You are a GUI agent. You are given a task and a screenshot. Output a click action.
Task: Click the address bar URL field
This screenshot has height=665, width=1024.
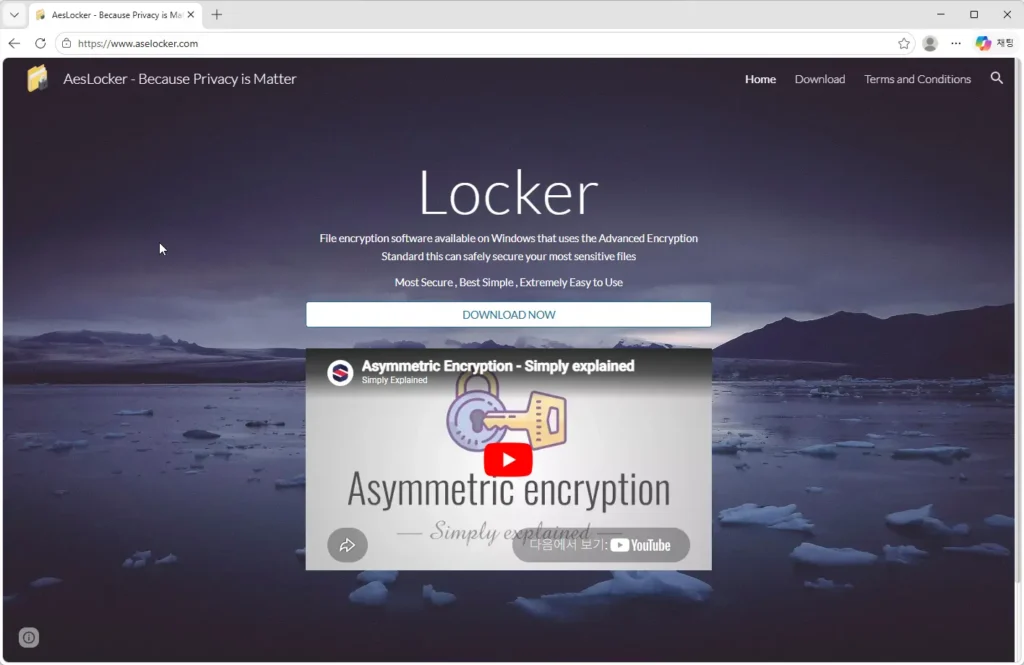click(483, 43)
